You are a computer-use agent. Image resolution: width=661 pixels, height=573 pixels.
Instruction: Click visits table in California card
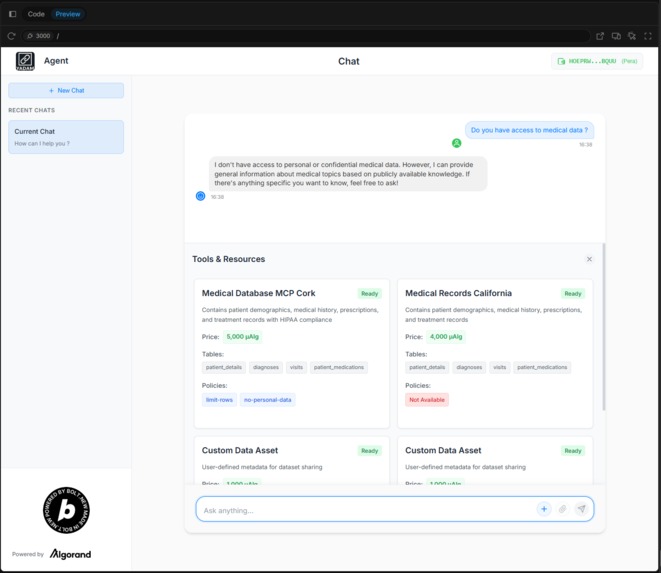point(500,367)
